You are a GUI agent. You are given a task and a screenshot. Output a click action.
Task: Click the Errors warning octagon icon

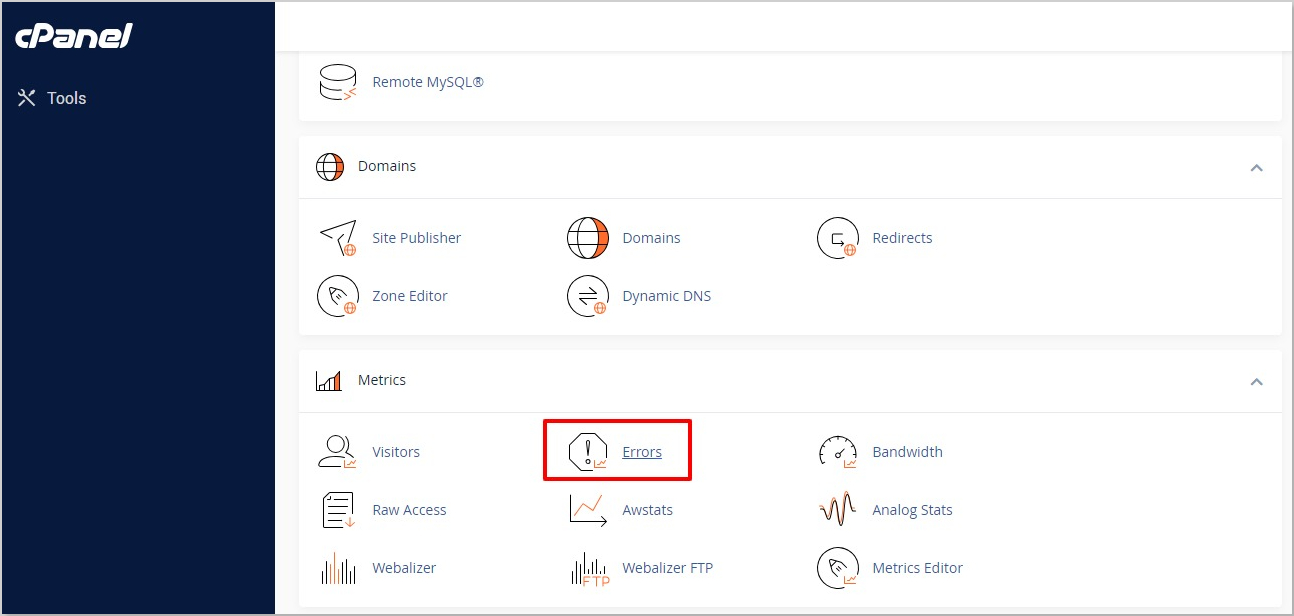click(588, 452)
